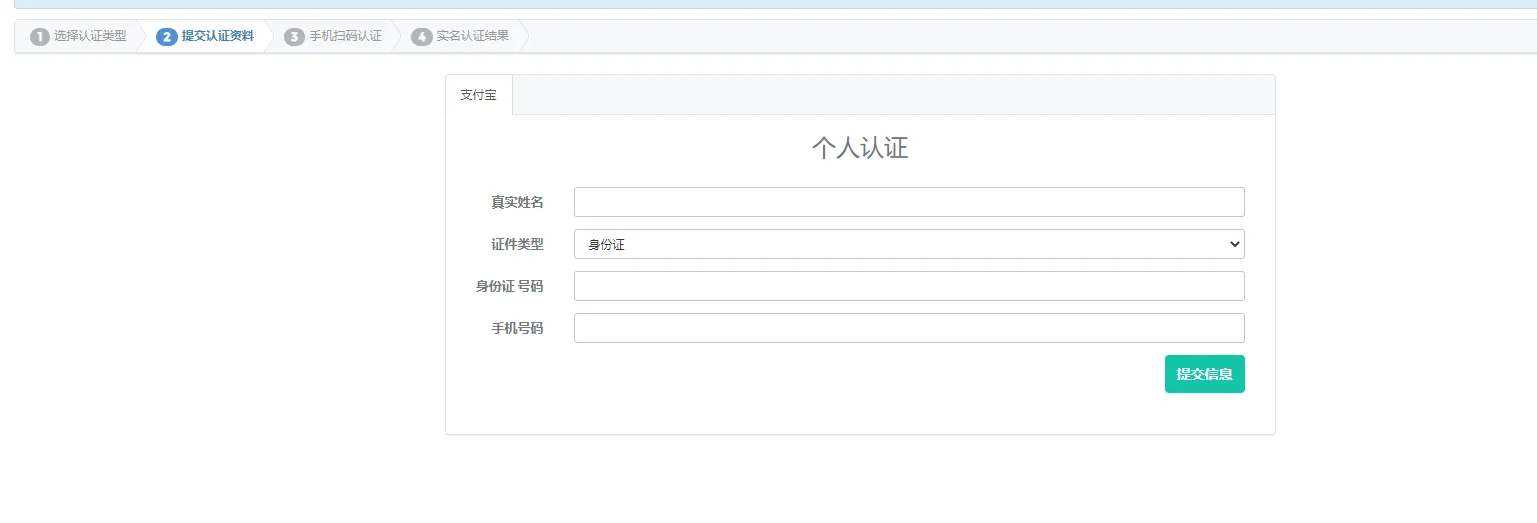Click the step 4 number circle icon
This screenshot has width=1537, height=523.
pyautogui.click(x=422, y=37)
